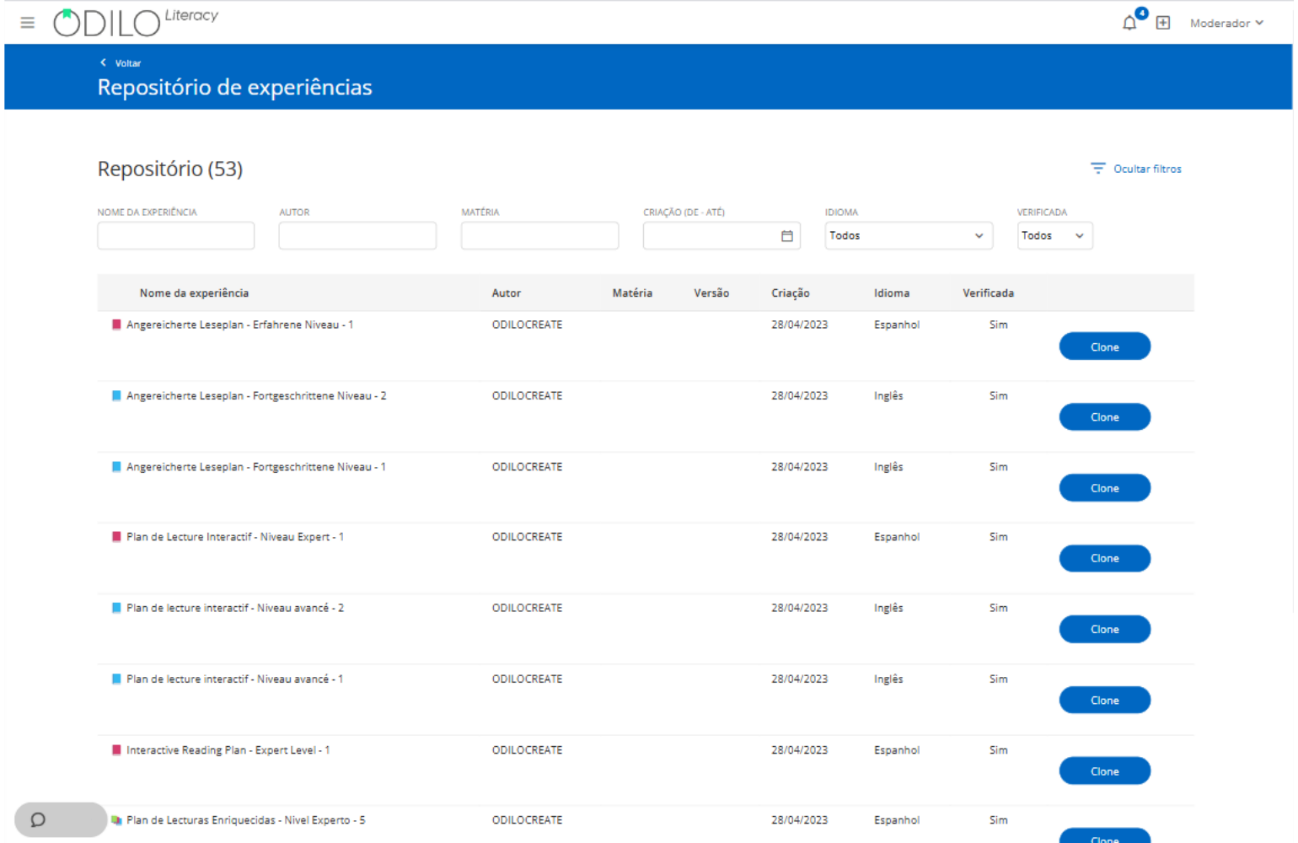This screenshot has width=1298, height=843.
Task: Click the Criação column header
Action: tap(790, 293)
